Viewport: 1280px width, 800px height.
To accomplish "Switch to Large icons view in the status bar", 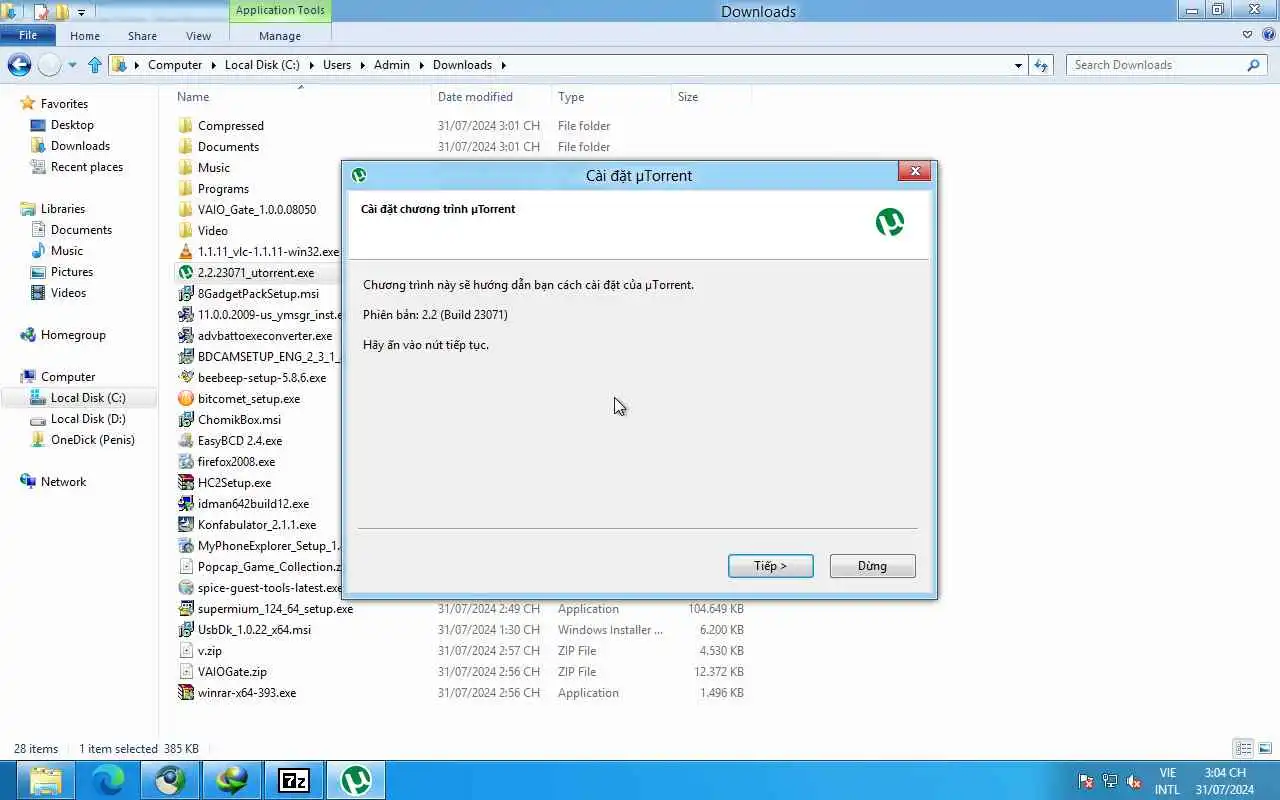I will coord(1265,748).
